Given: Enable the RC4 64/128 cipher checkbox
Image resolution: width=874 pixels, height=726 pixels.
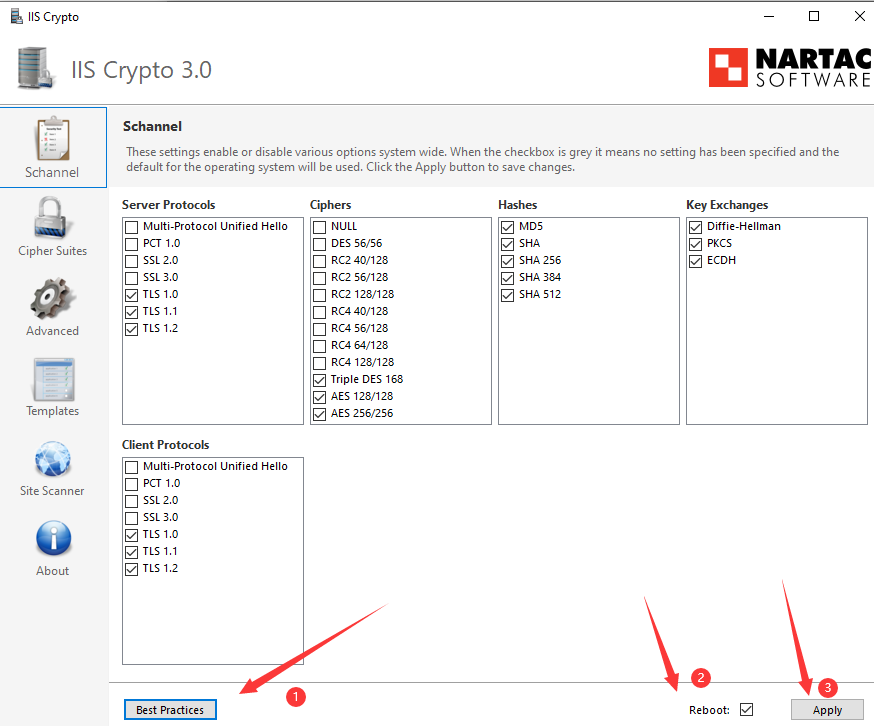Looking at the screenshot, I should [x=319, y=346].
